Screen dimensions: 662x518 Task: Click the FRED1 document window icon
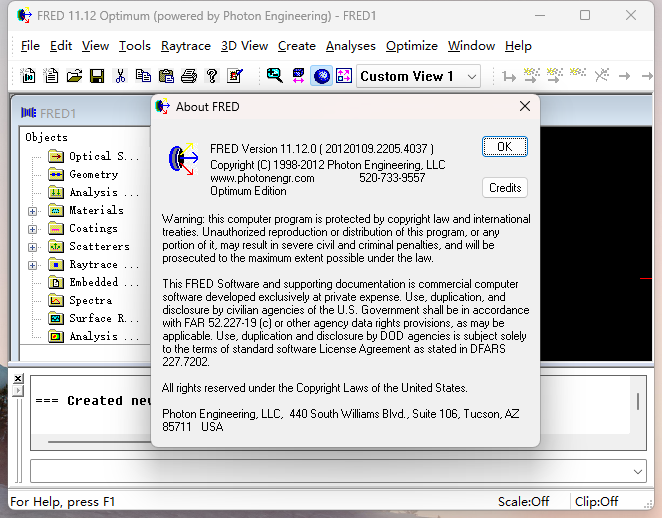click(x=28, y=113)
